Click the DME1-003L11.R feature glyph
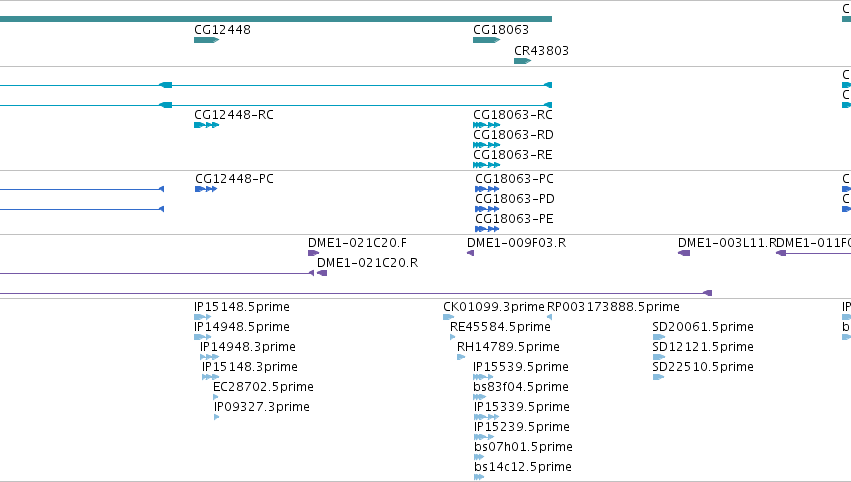Screen dimensions: 851x482 [684, 253]
